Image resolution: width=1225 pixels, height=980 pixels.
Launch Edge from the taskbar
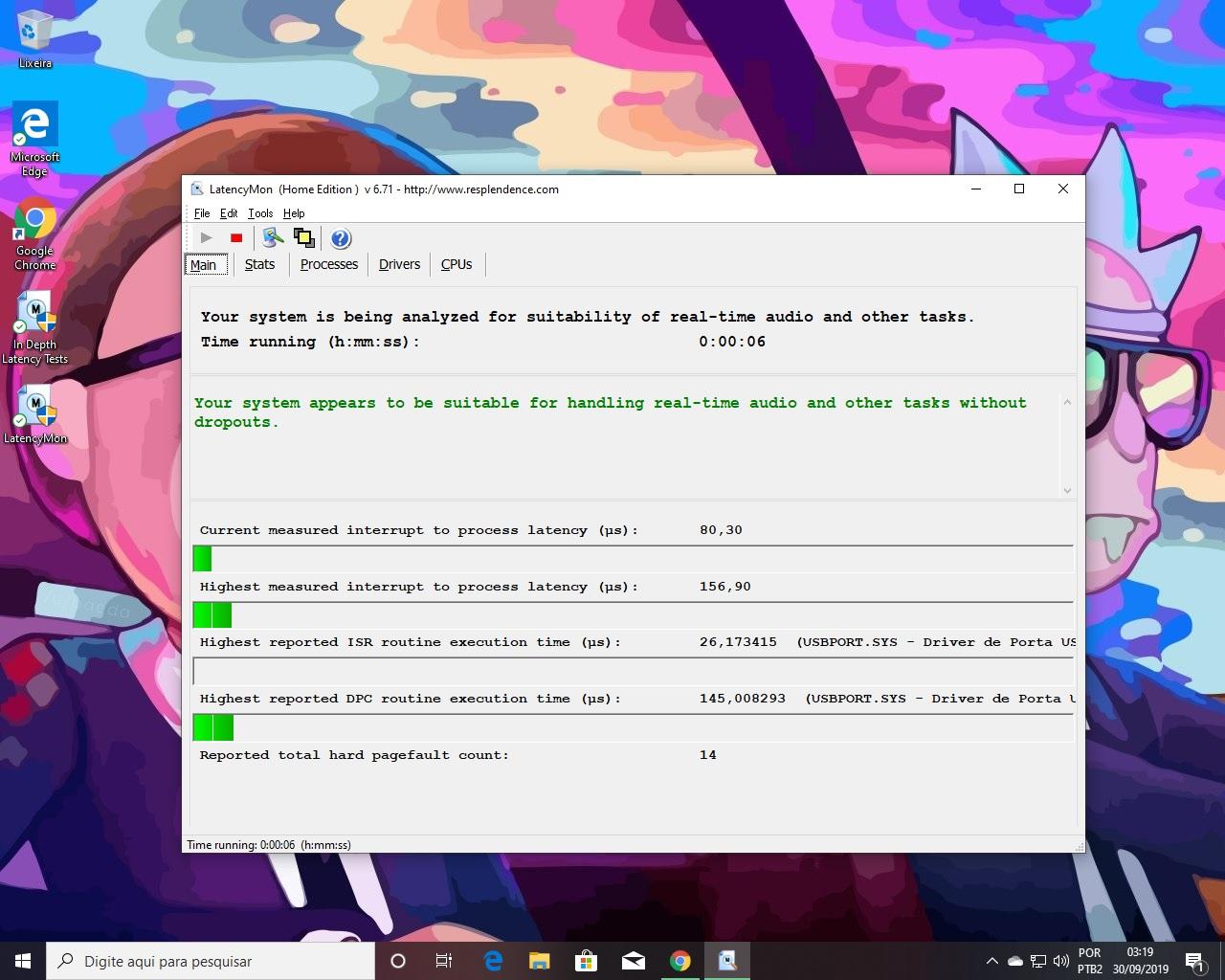(493, 961)
